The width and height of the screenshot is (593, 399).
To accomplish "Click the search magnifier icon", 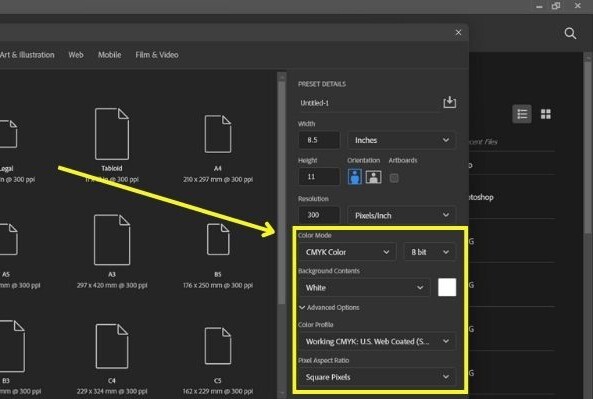I will (570, 33).
